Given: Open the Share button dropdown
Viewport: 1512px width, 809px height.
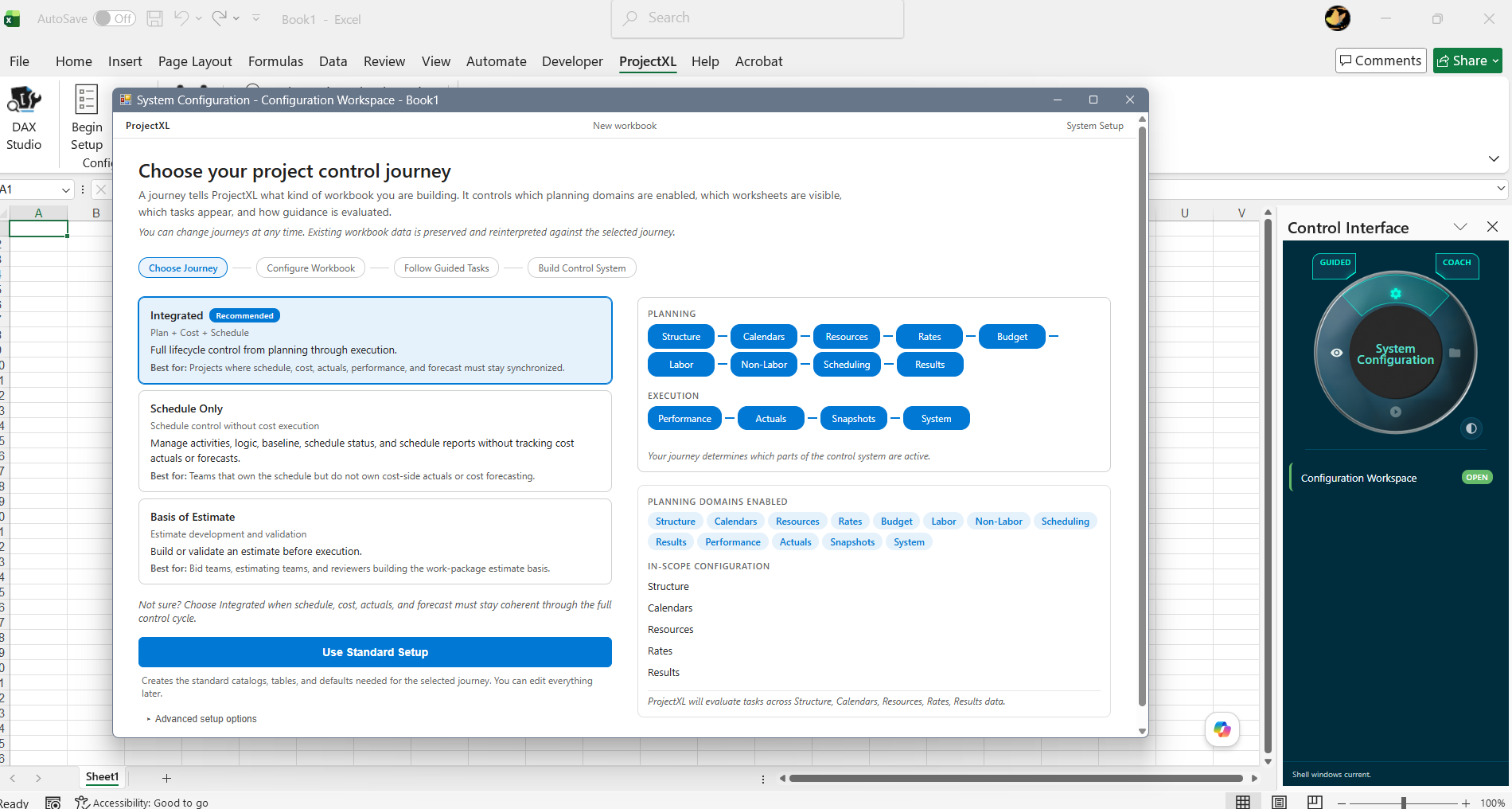Looking at the screenshot, I should pos(1495,61).
